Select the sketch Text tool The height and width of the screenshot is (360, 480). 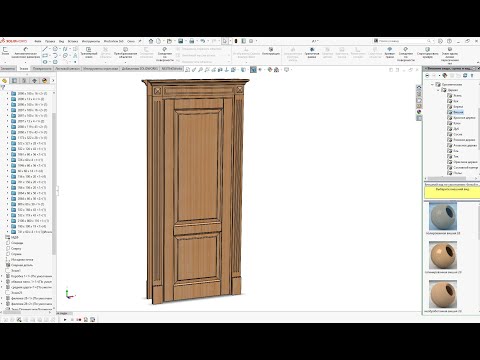click(75, 55)
